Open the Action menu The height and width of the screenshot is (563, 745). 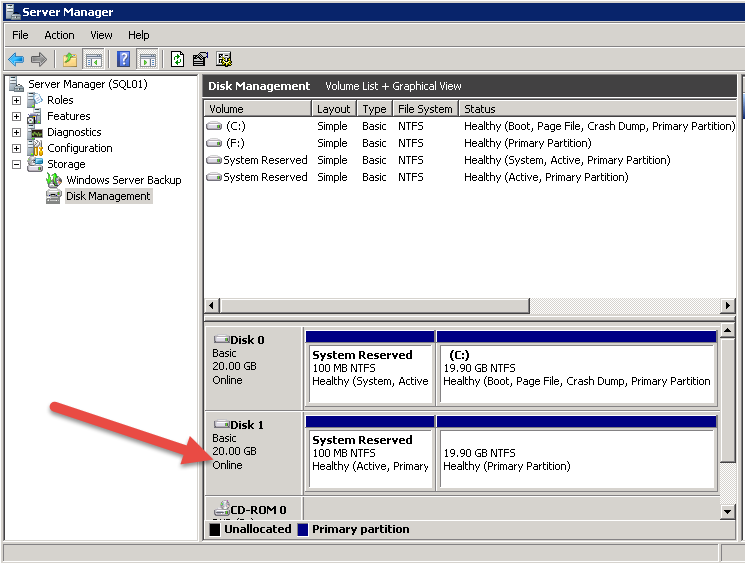coord(59,35)
